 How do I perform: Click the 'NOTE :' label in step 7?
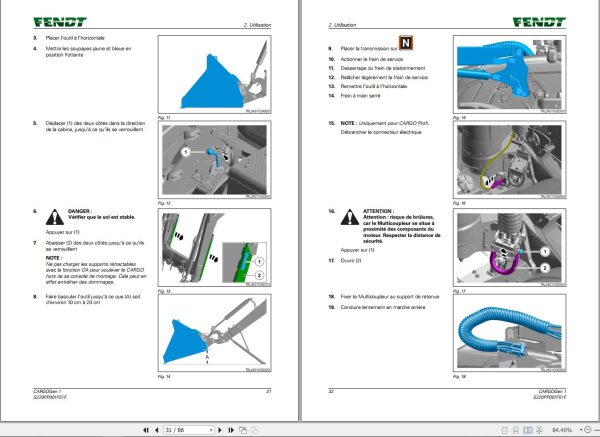click(x=54, y=258)
